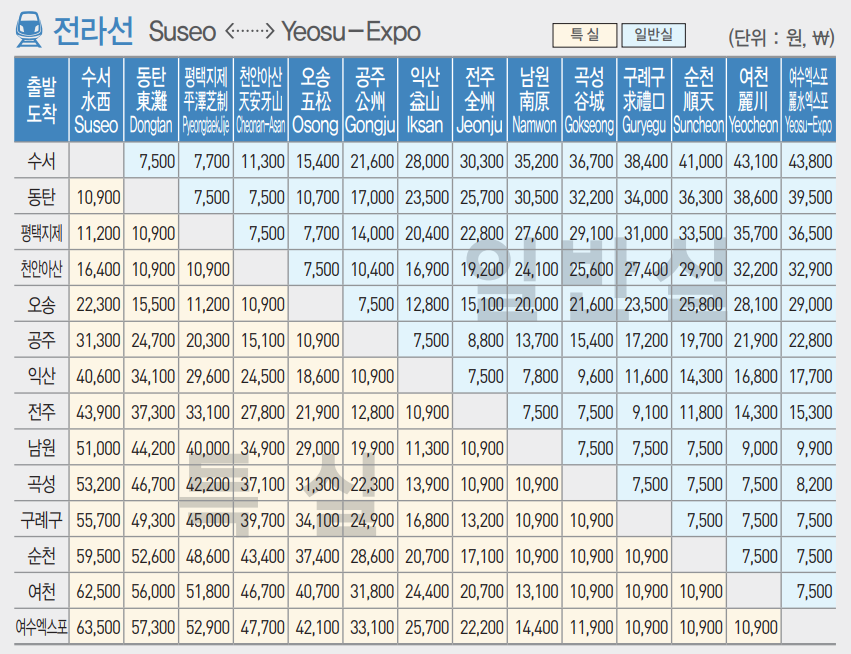Viewport: 851px width, 654px height.
Task: Click the 43,800 fare cell
Action: pos(808,161)
